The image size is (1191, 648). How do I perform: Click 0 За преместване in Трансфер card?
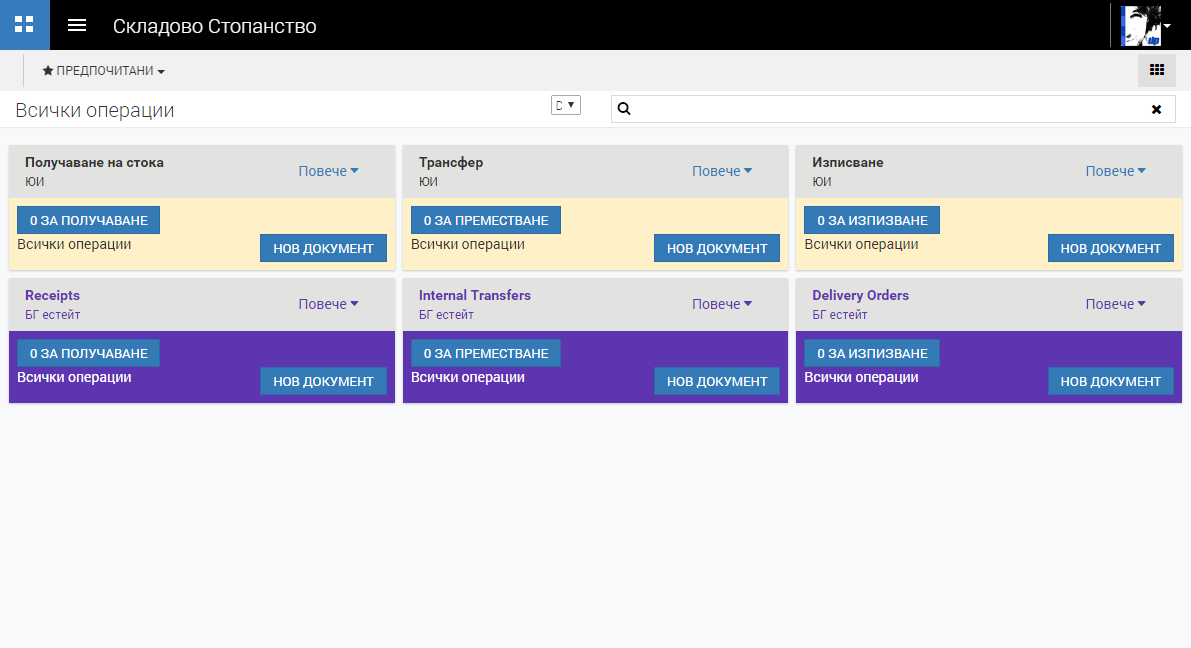[x=485, y=220]
